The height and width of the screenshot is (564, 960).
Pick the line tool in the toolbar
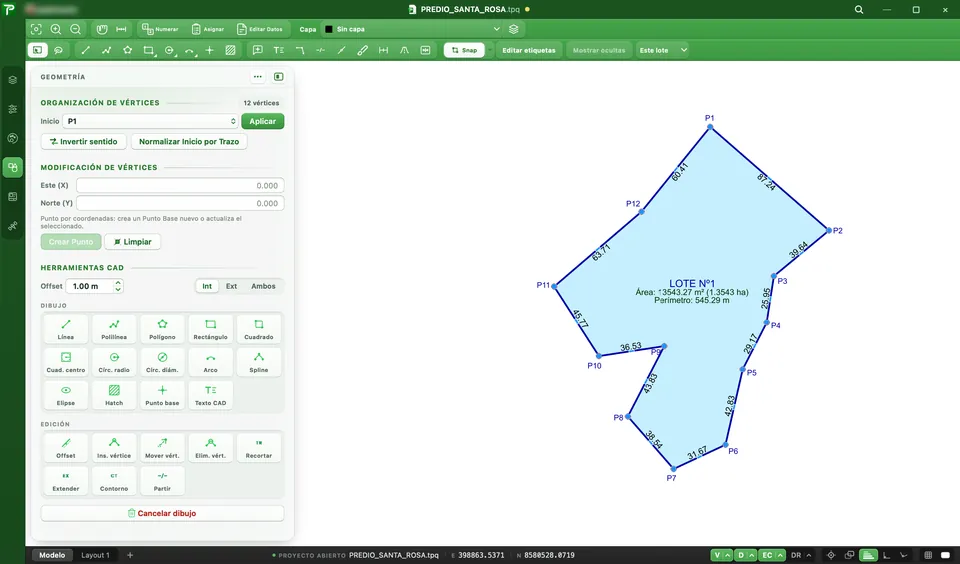click(86, 50)
